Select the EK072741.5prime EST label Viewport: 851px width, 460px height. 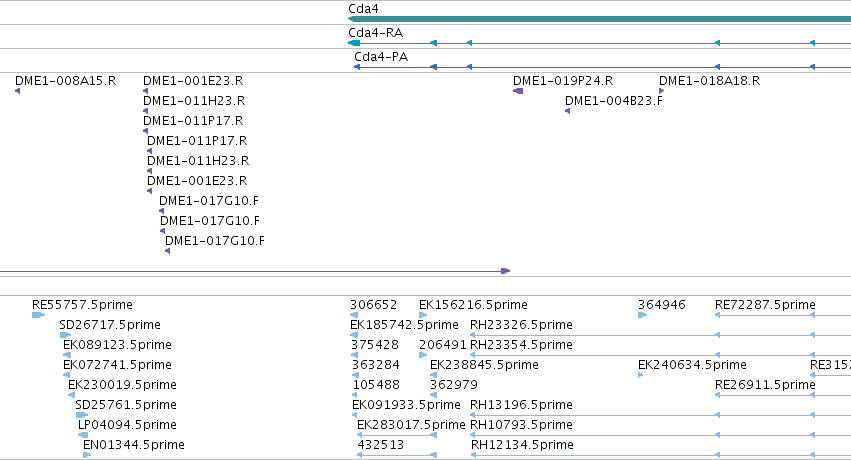pos(117,365)
